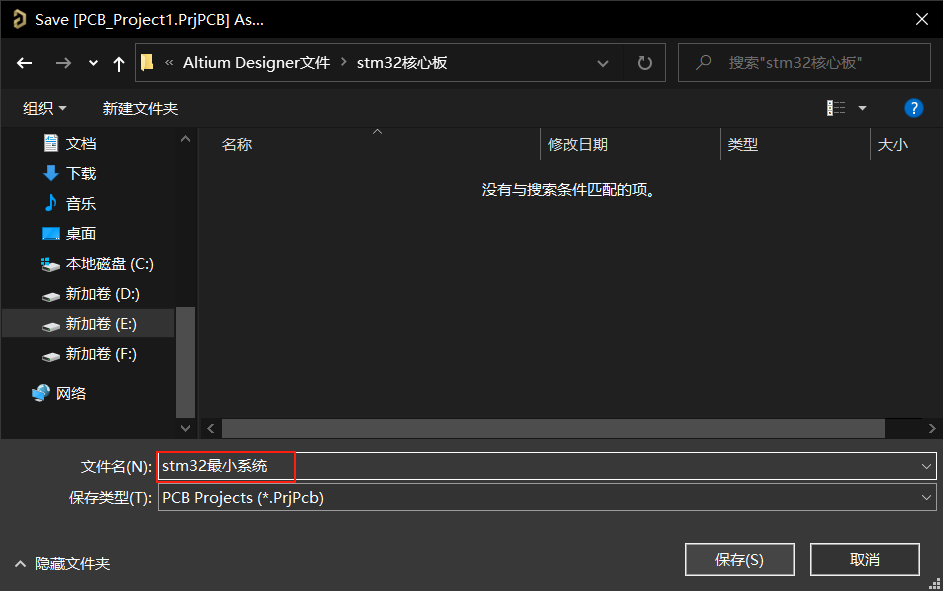Click the navigation pane scroll down arrow
The height and width of the screenshot is (591, 943).
tap(185, 428)
